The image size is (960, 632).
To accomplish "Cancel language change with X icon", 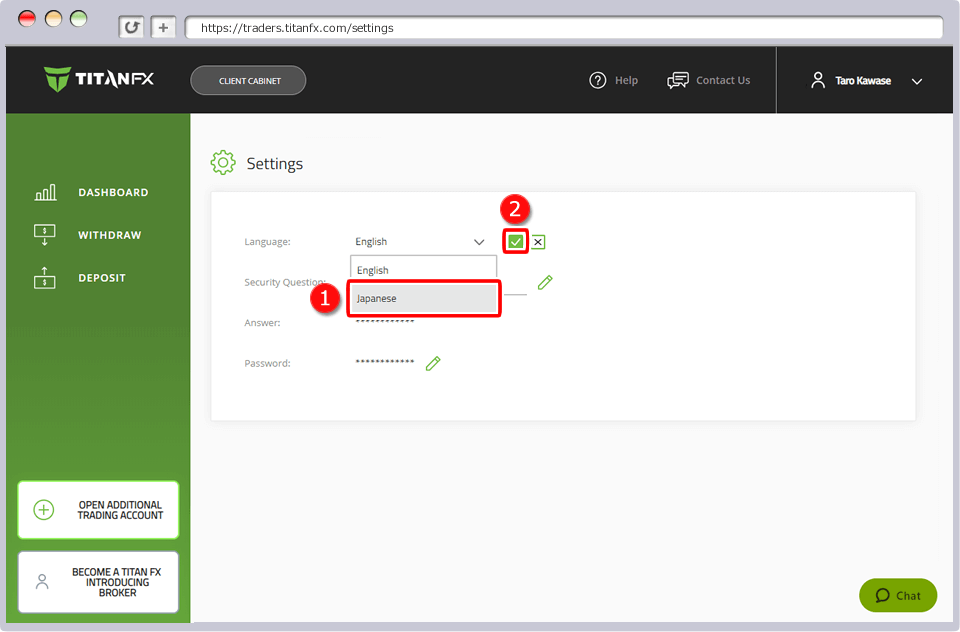I will (538, 241).
